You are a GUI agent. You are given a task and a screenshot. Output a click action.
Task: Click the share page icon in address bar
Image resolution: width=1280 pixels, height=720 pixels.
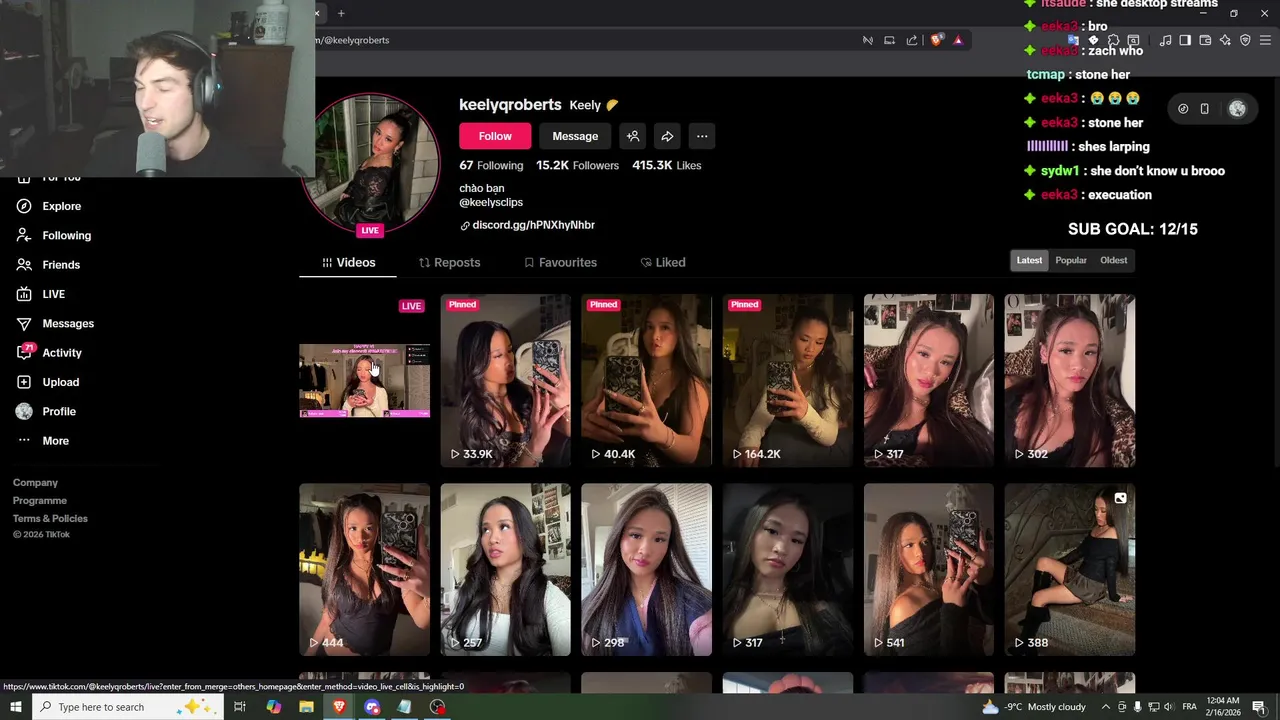[912, 40]
